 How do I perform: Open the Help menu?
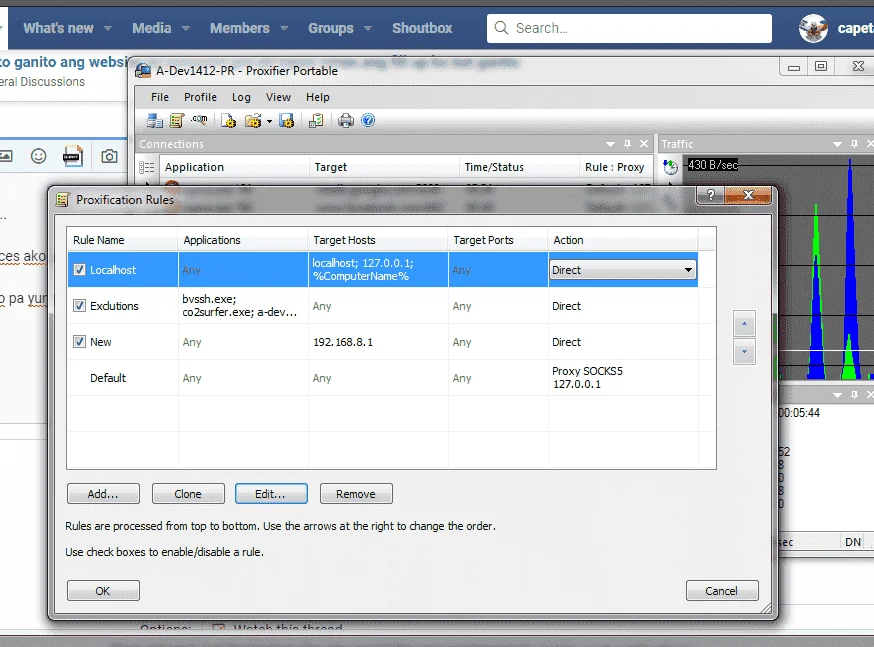click(x=318, y=97)
